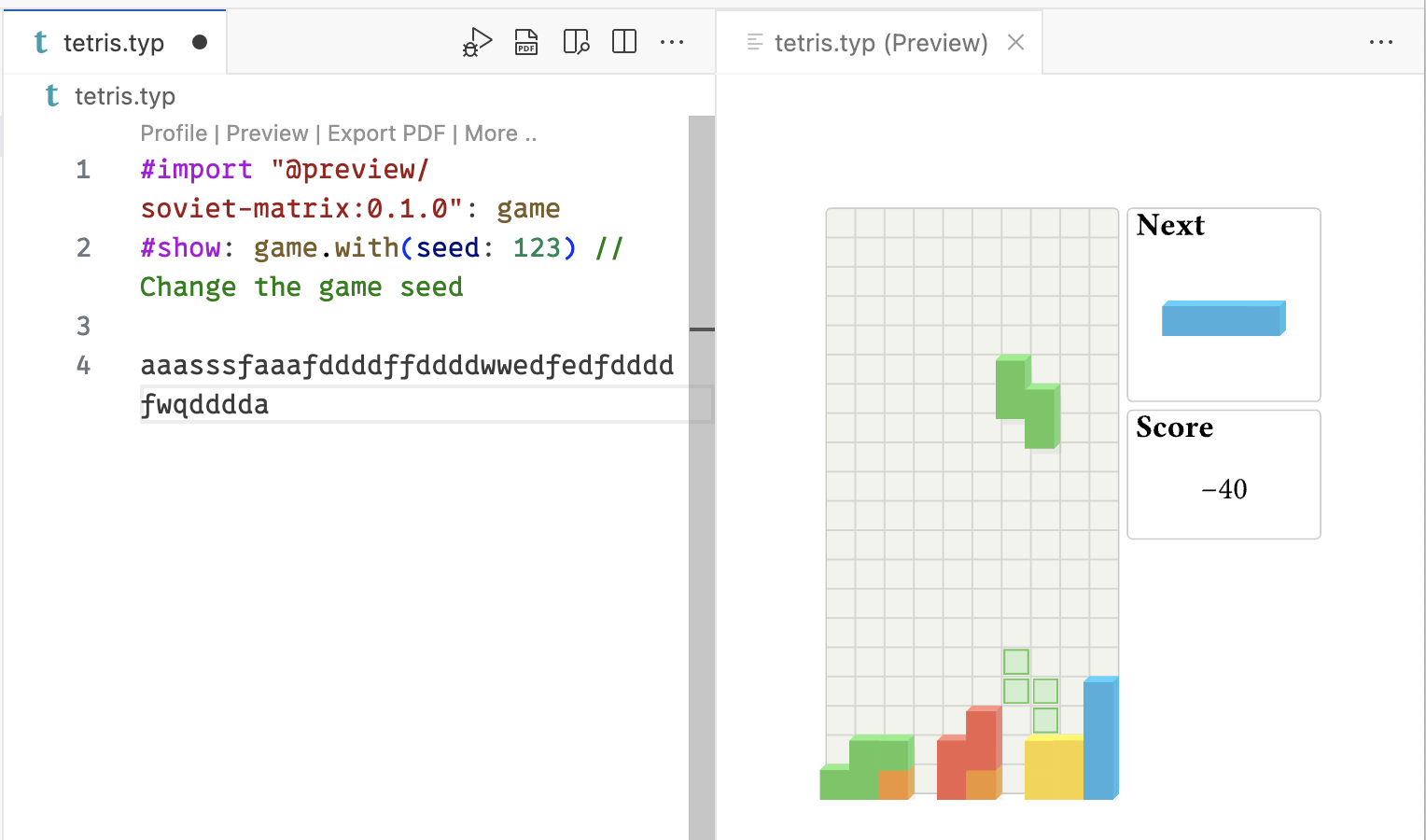Click game.with function call on line 2
This screenshot has height=840, width=1426.
pos(326,247)
